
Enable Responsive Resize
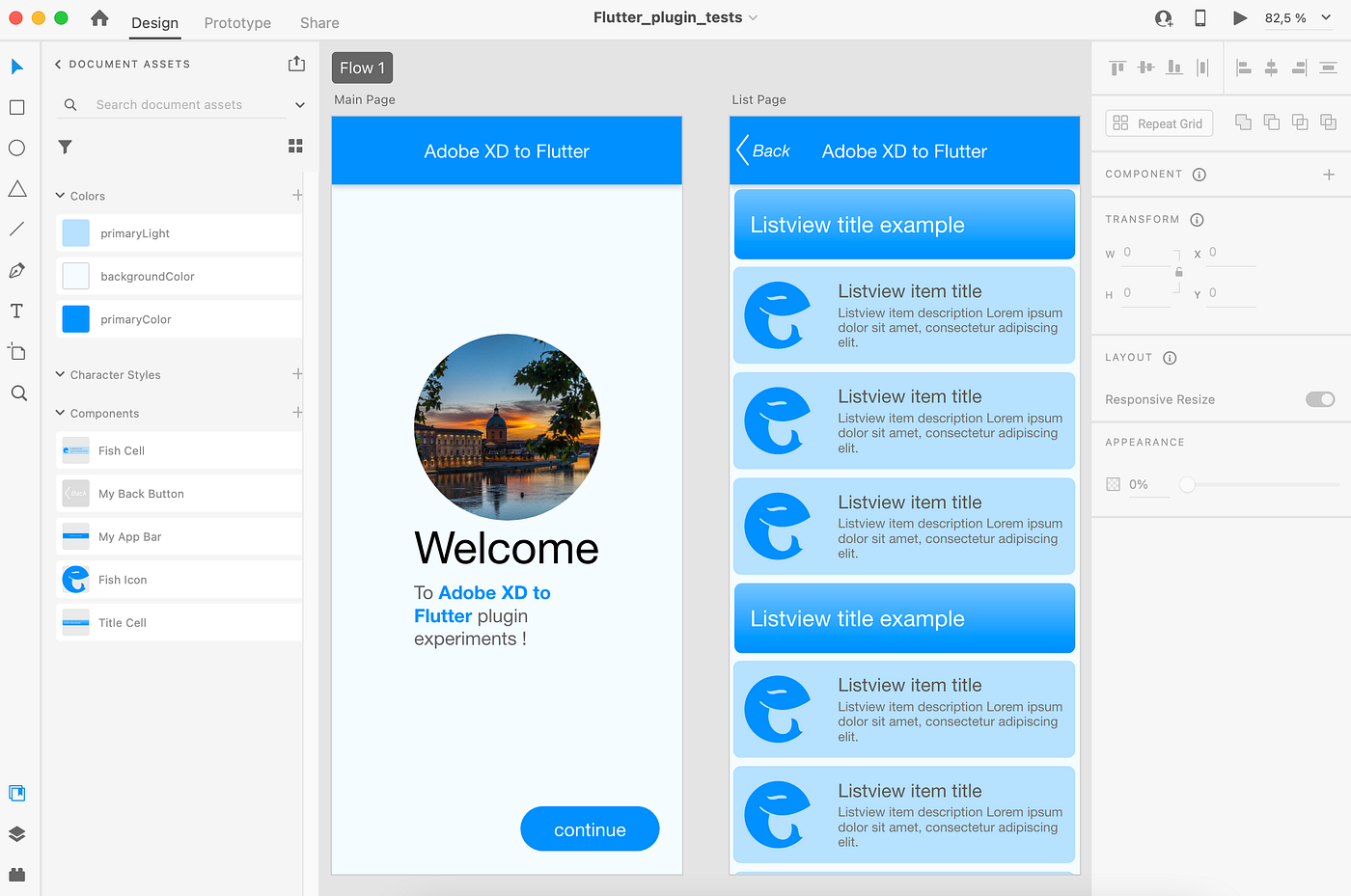(x=1319, y=398)
